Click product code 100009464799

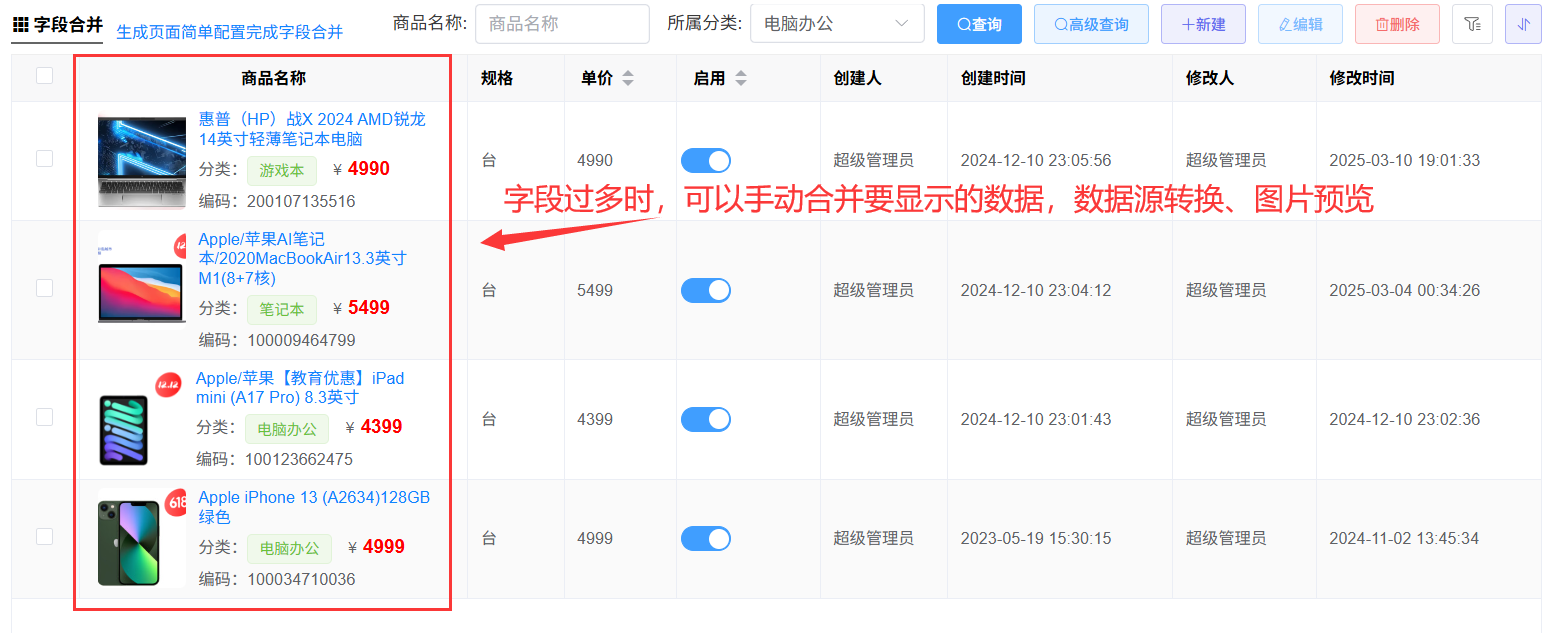coord(301,340)
